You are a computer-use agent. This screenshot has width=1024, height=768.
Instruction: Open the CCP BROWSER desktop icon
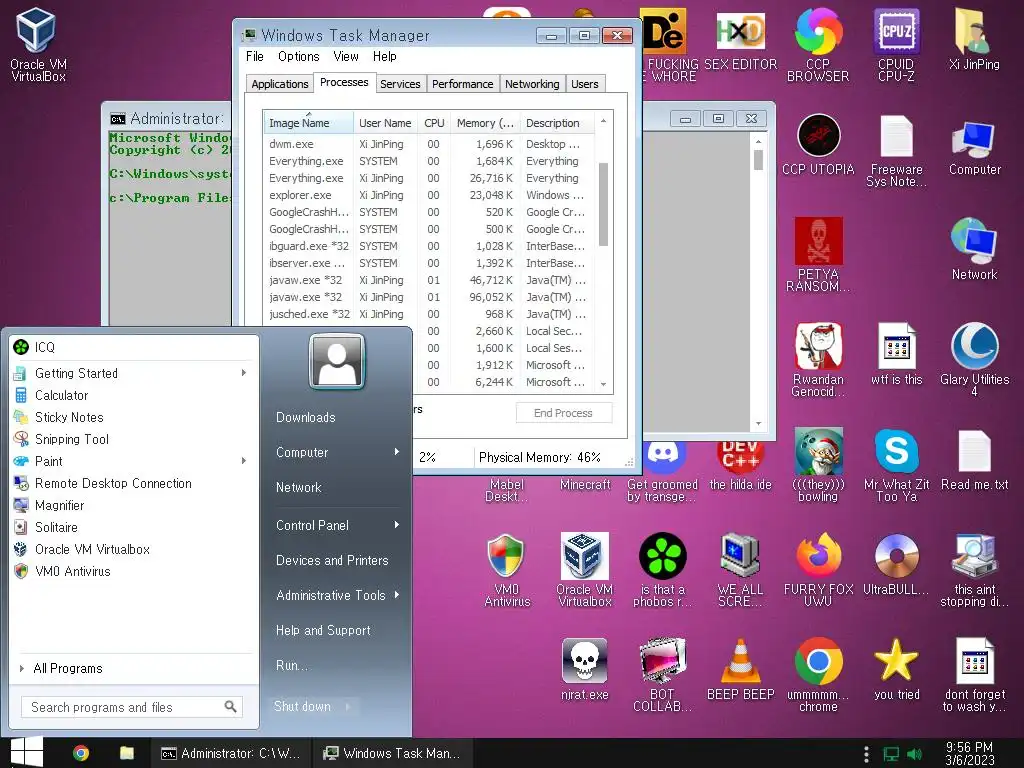(x=818, y=44)
